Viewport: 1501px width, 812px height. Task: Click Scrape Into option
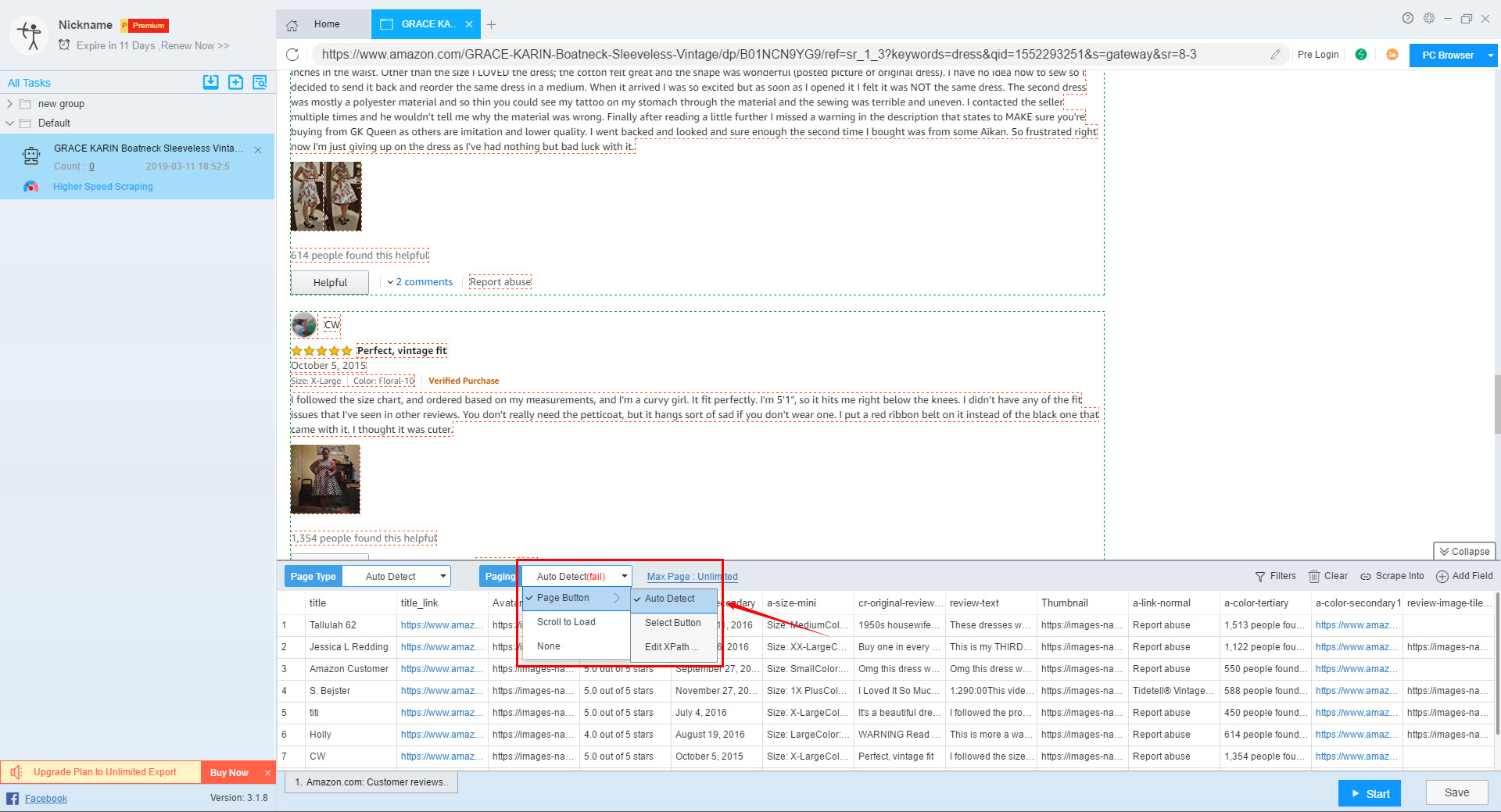[1392, 576]
